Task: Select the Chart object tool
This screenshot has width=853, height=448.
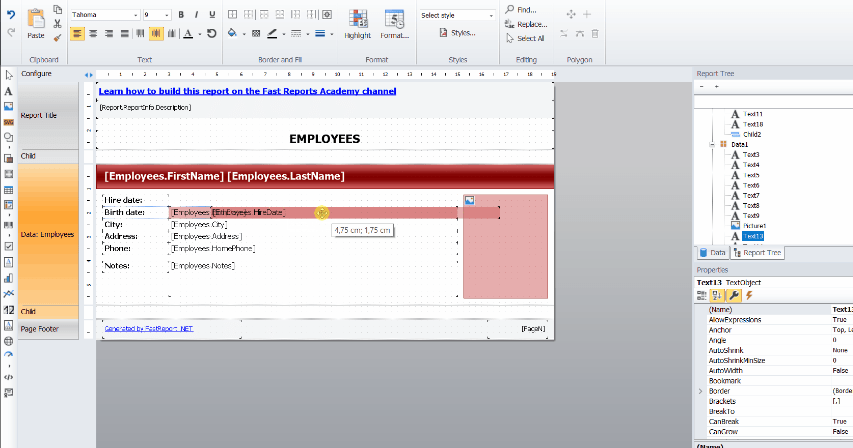Action: point(9,278)
